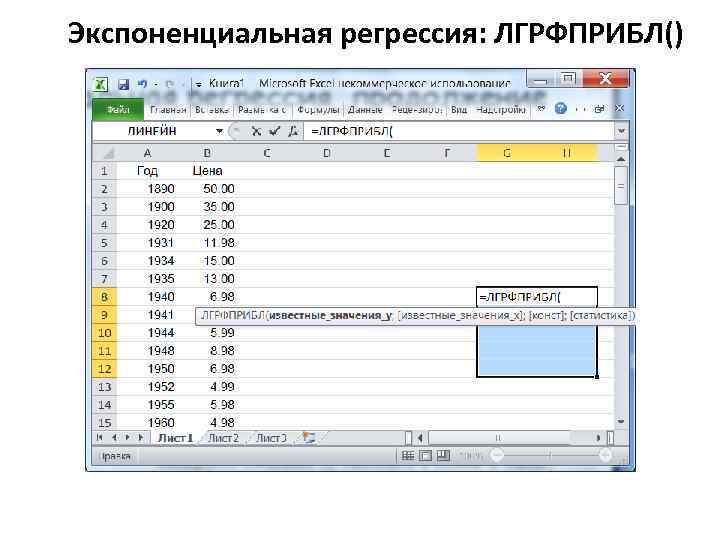This screenshot has height=540, width=720.
Task: Switch to Лист3 sheet tab
Action: [271, 439]
